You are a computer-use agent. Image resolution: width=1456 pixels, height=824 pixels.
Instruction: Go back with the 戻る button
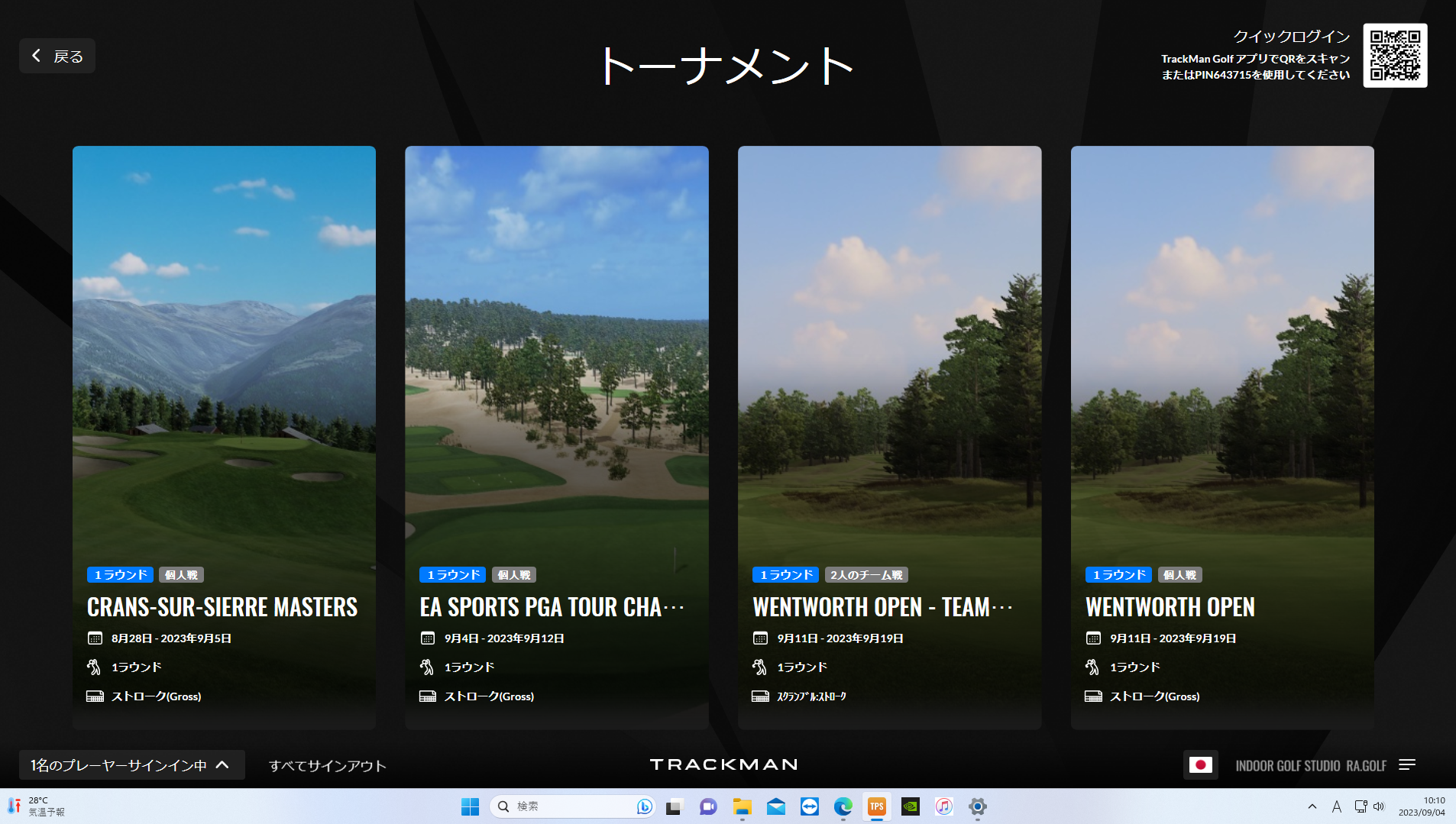57,56
